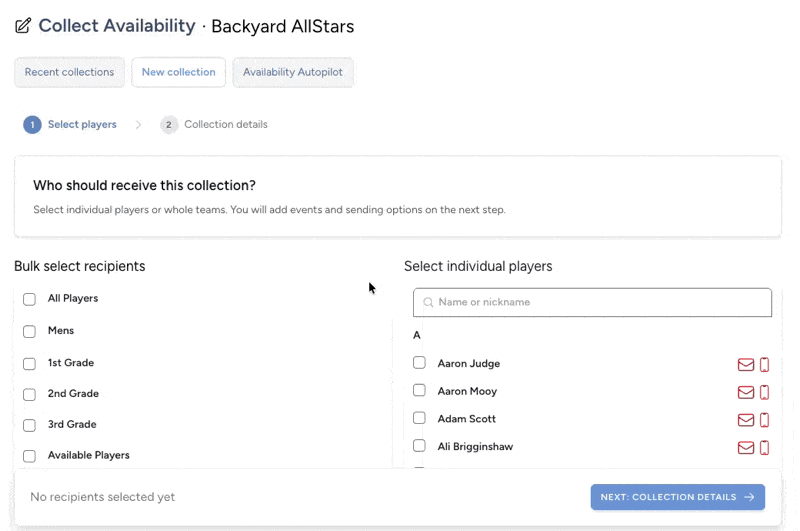
Task: Tick the Available Players checkbox
Action: (29, 456)
